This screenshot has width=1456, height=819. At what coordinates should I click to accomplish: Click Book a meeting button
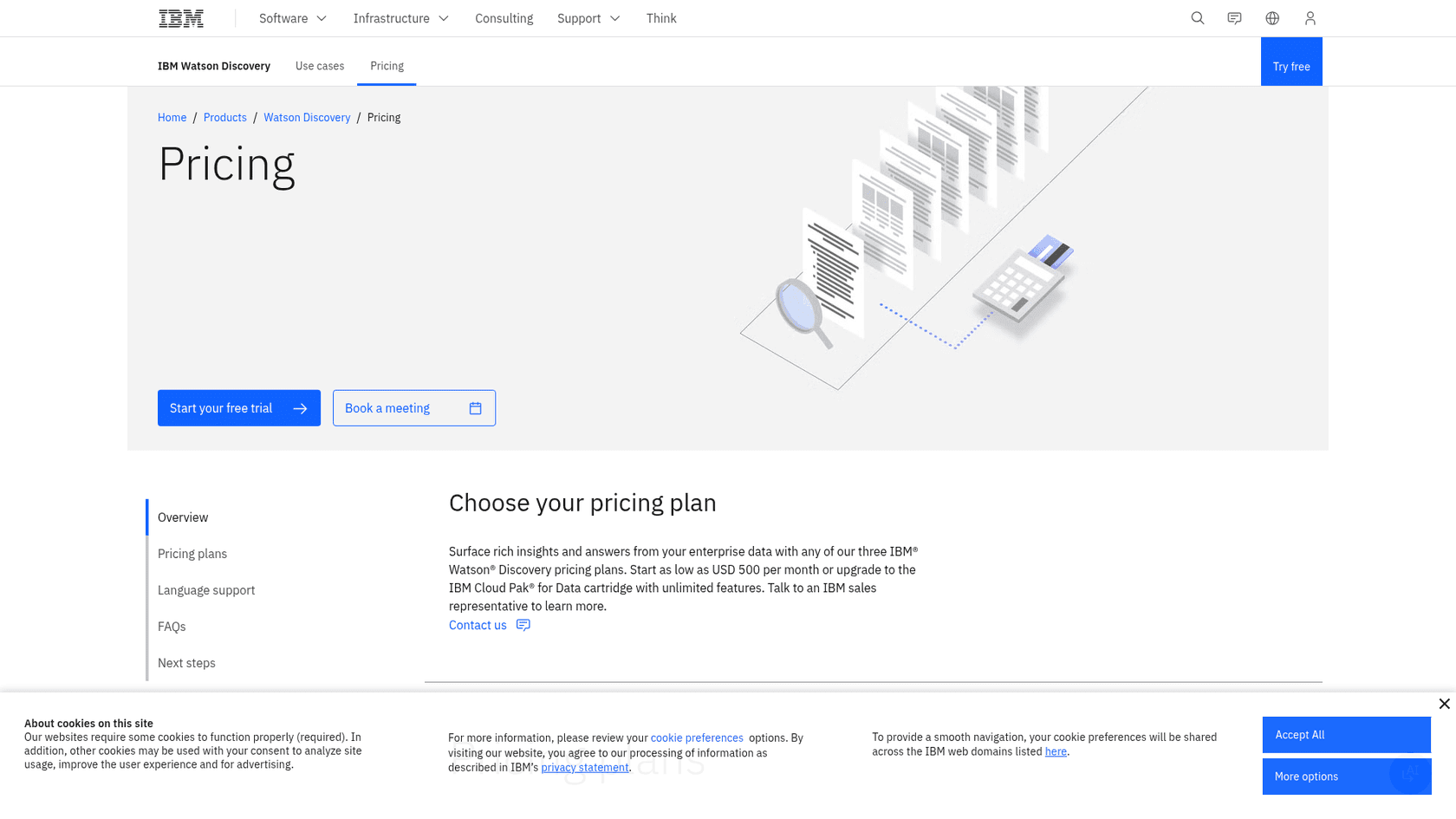point(414,408)
